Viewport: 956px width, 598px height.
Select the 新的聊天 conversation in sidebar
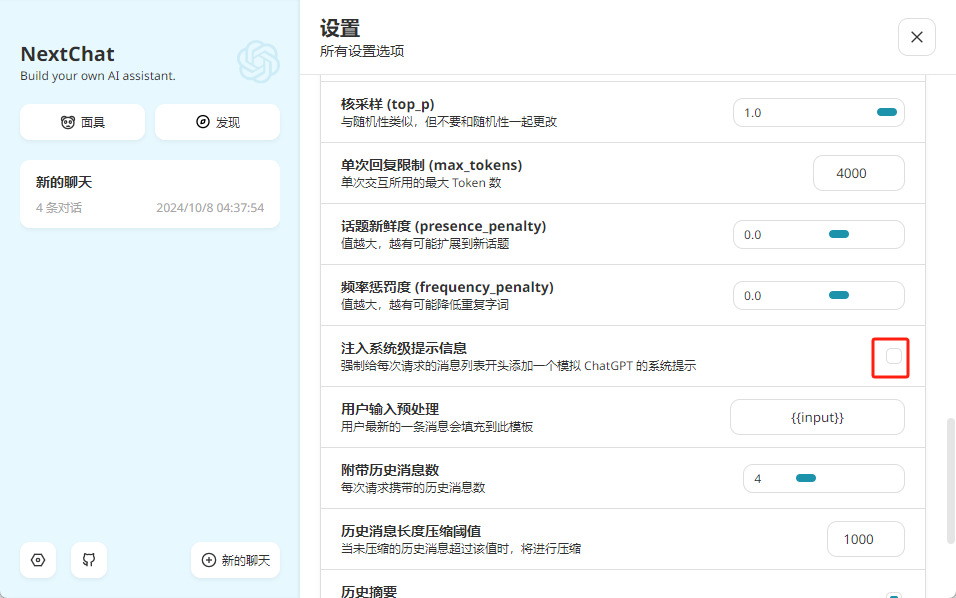click(x=150, y=194)
